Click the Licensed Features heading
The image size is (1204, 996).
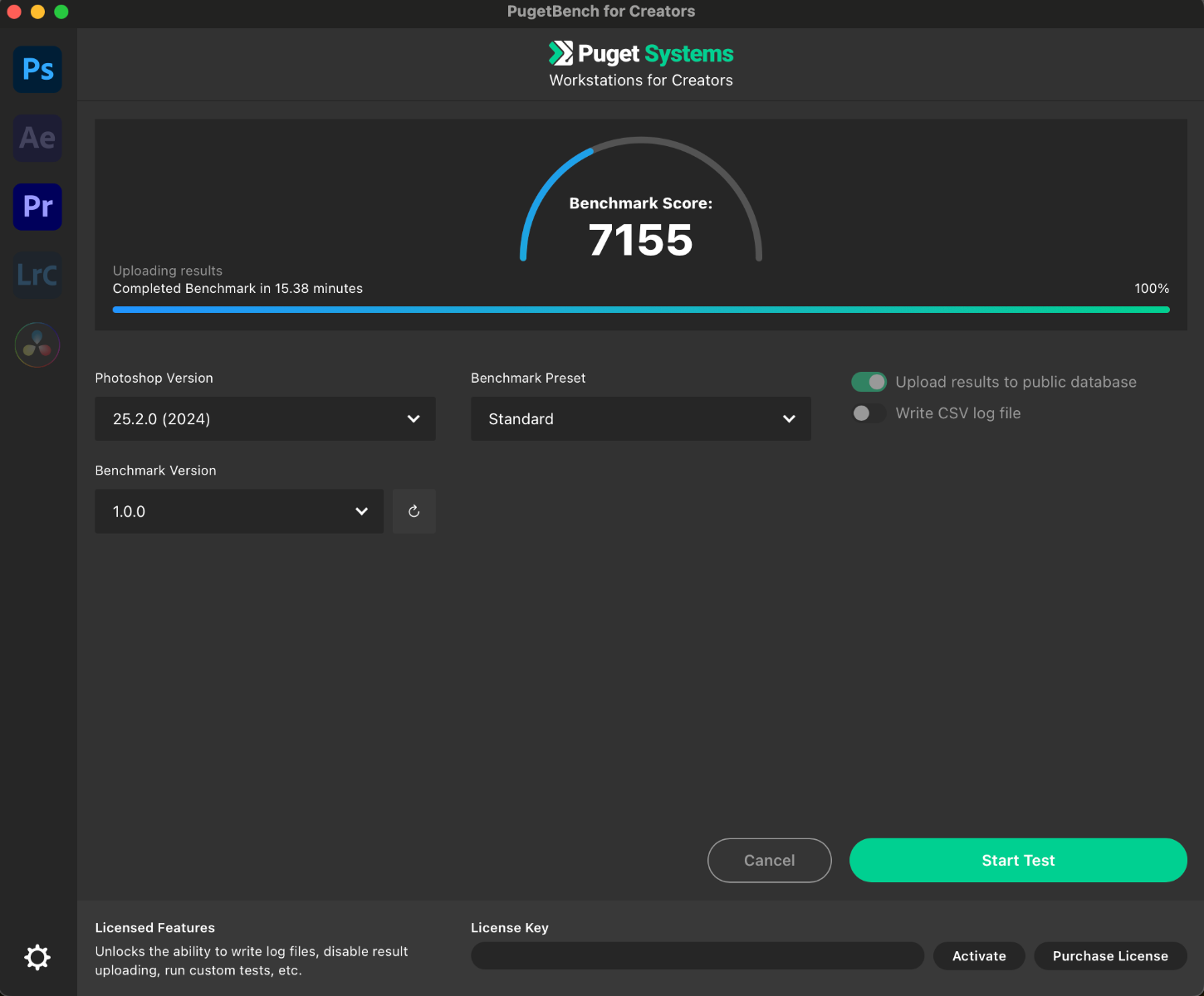(155, 928)
